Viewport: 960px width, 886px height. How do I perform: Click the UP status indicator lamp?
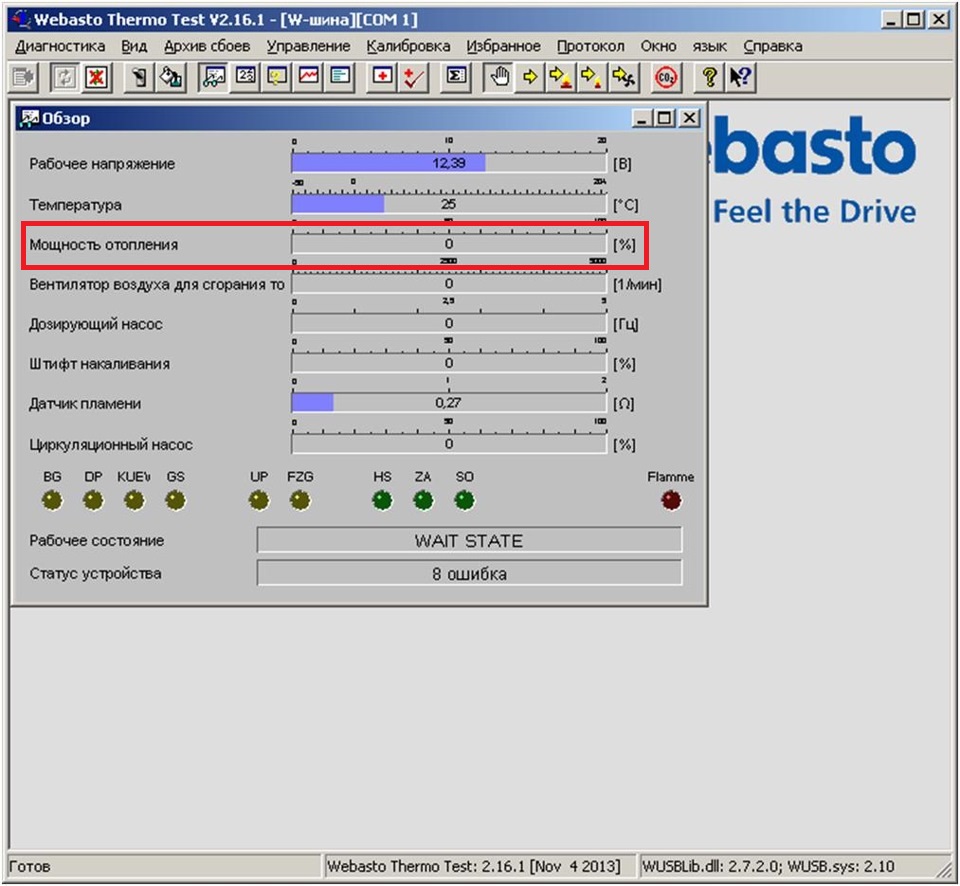coord(259,501)
